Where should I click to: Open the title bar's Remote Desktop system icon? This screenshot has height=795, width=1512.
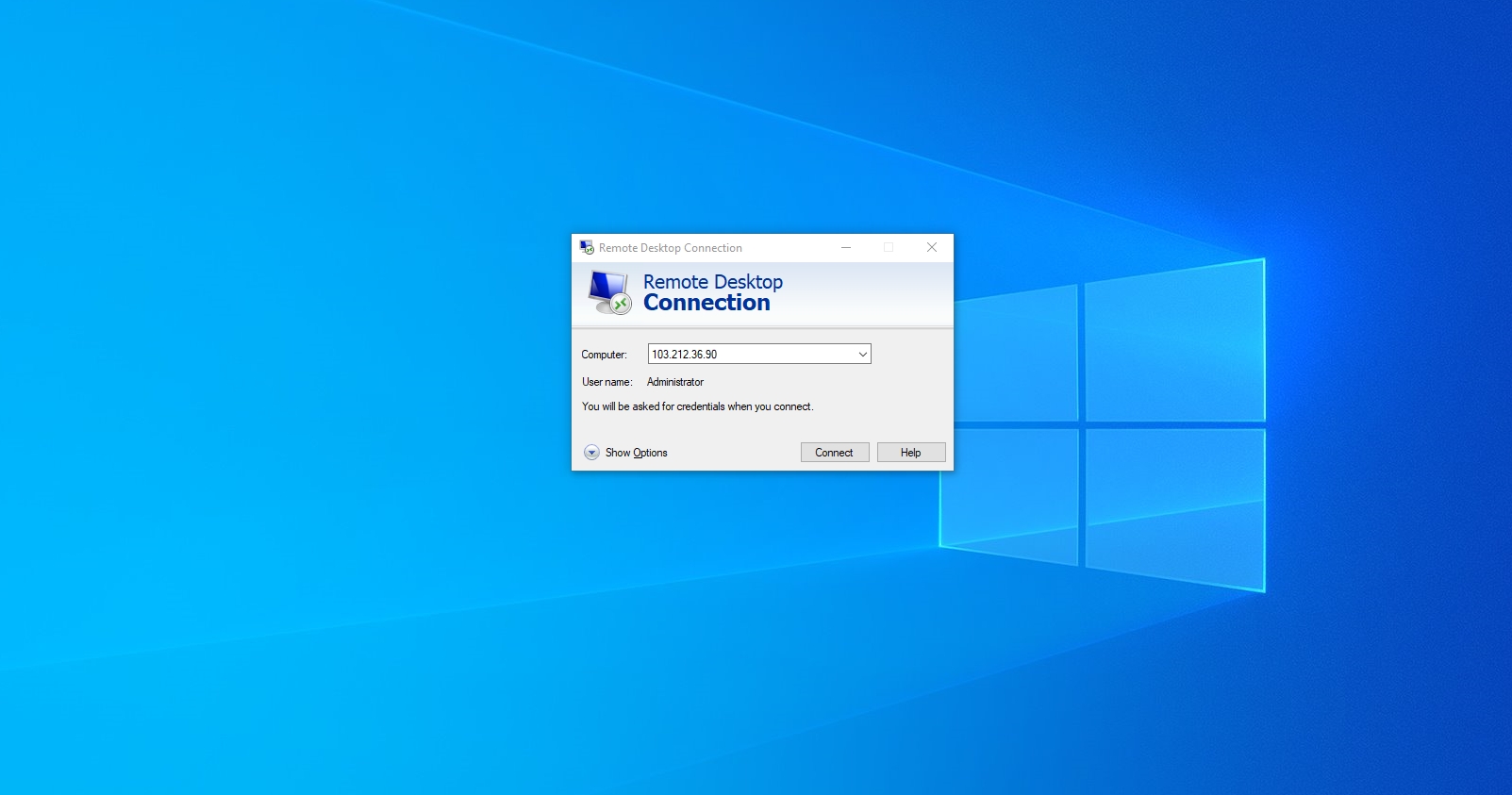click(587, 248)
